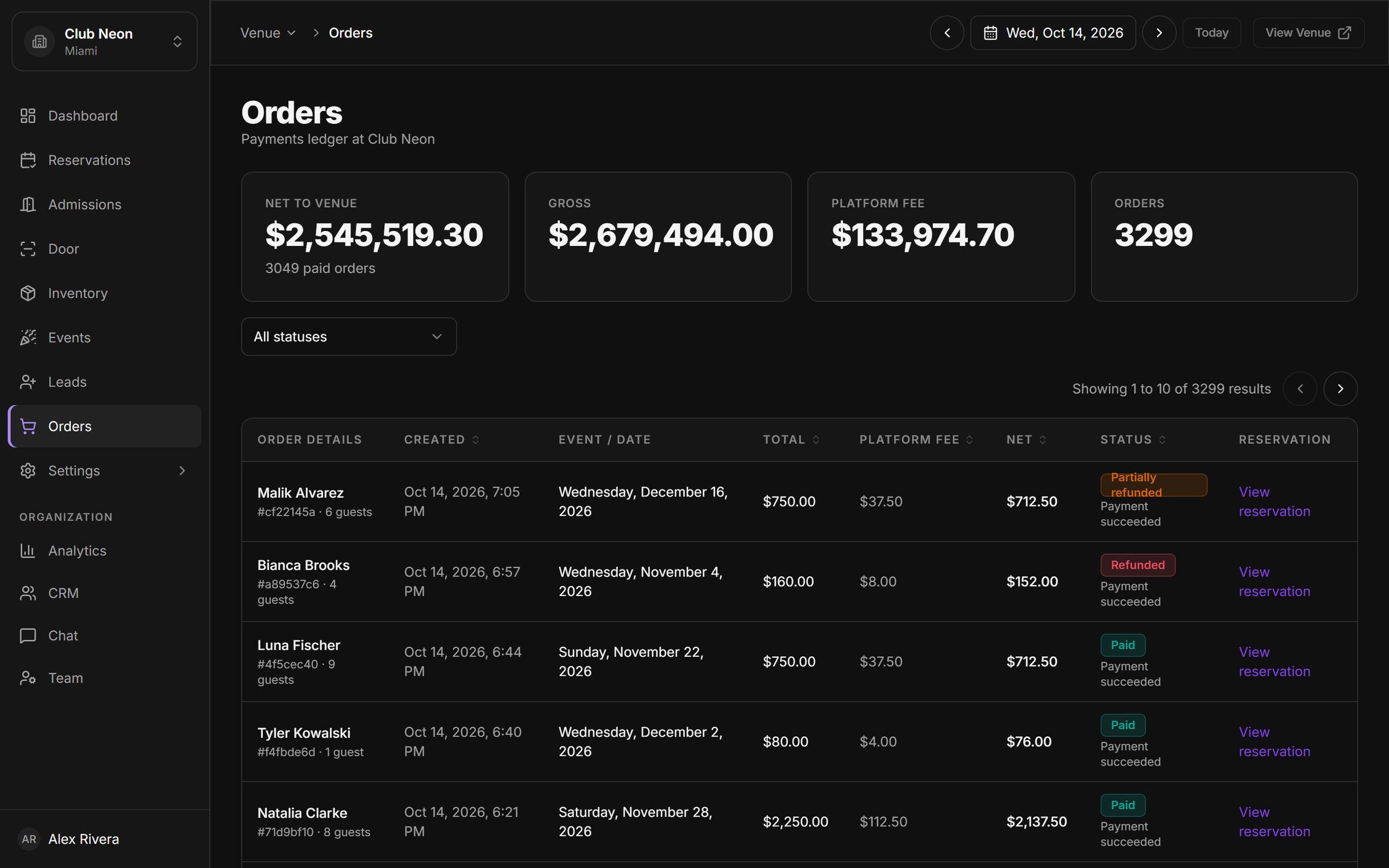
Task: Sort by the Net column
Action: pos(1027,440)
